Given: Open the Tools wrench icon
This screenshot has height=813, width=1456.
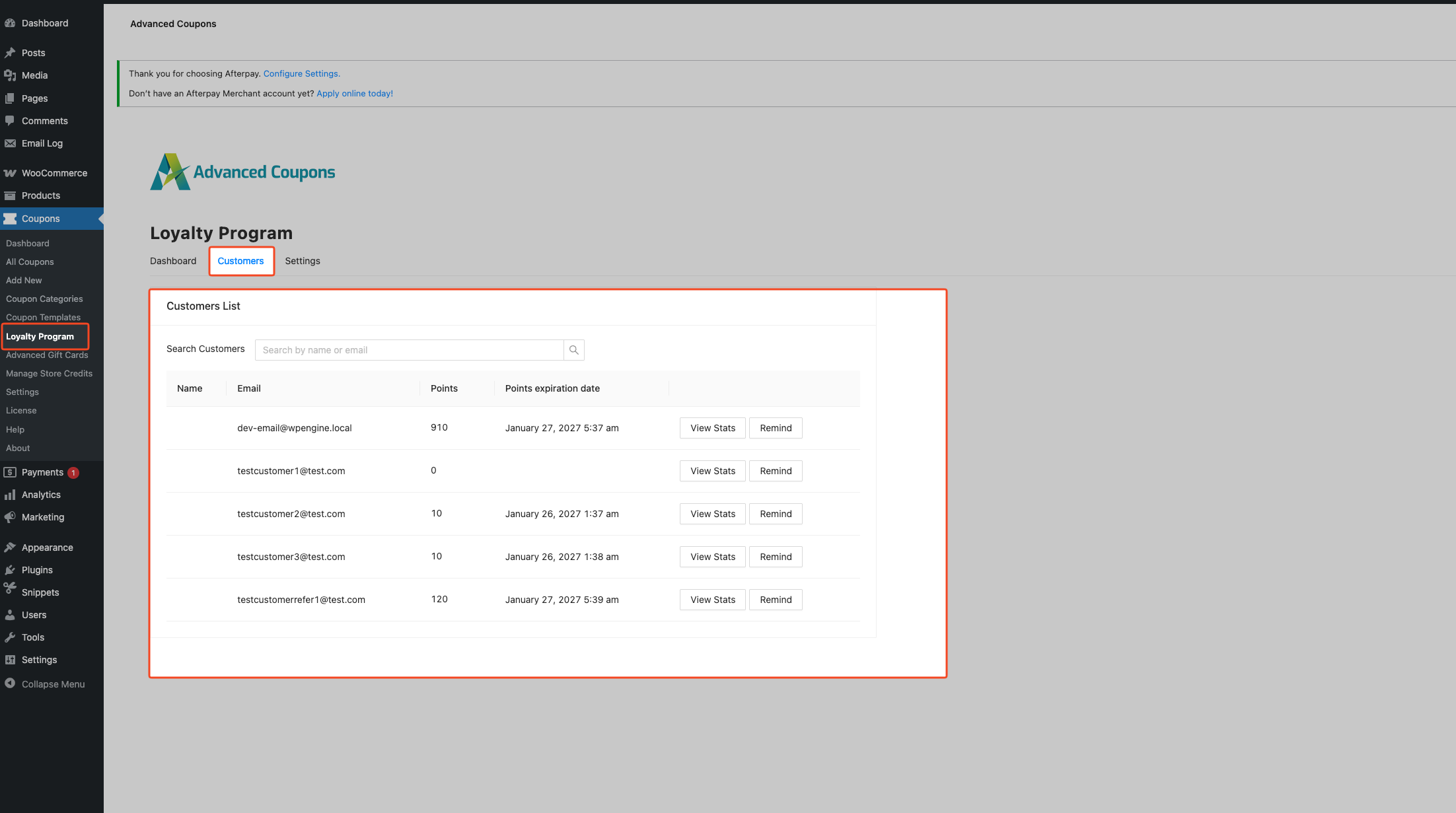Looking at the screenshot, I should point(10,637).
